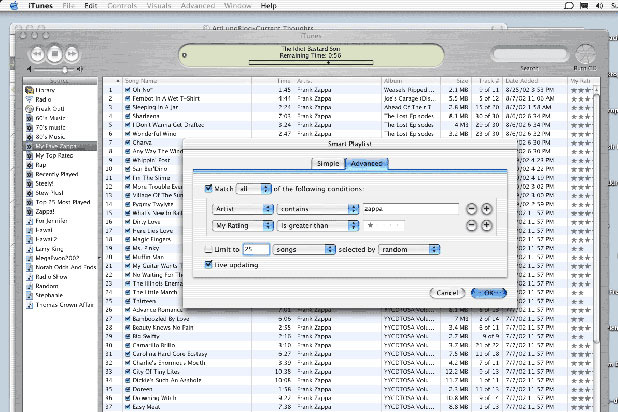Enable the Limit to checkbox
This screenshot has height=412, width=618.
(x=209, y=249)
